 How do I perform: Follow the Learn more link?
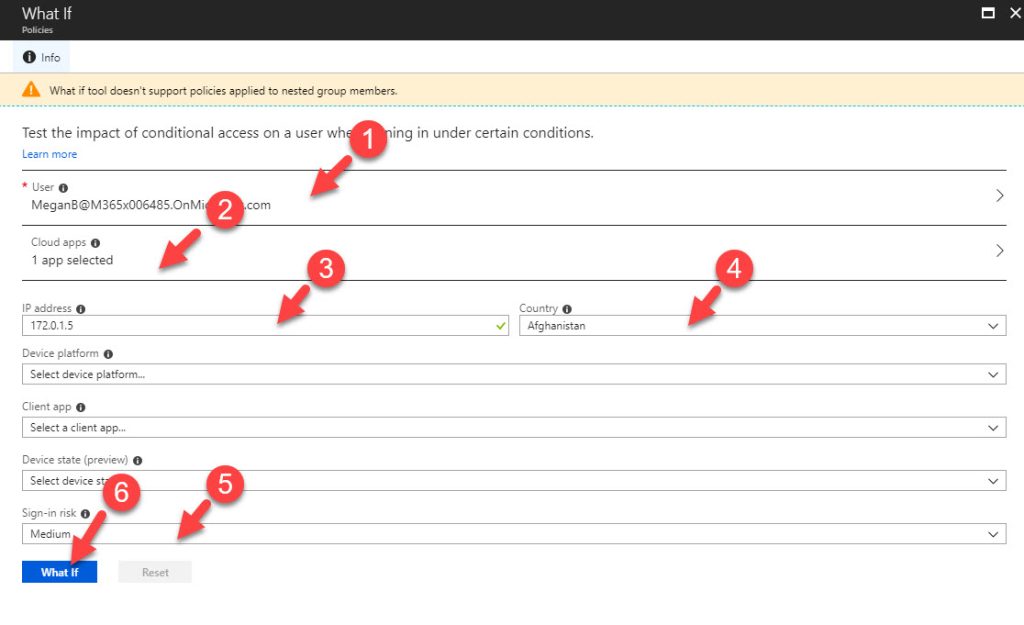[49, 154]
